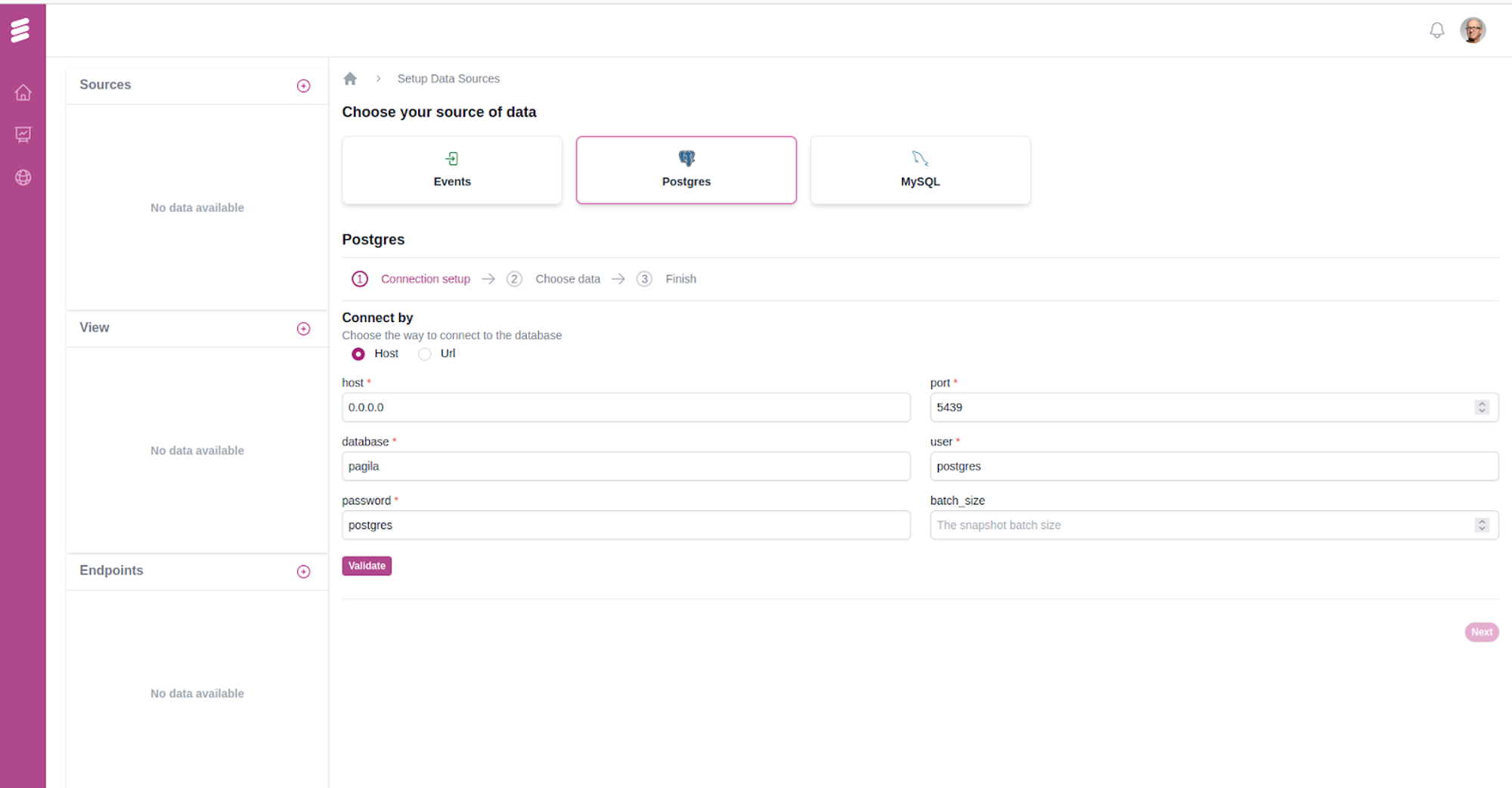Viewport: 1512px width, 788px height.
Task: Adjust the batch_size stepper arrows
Action: coord(1481,526)
